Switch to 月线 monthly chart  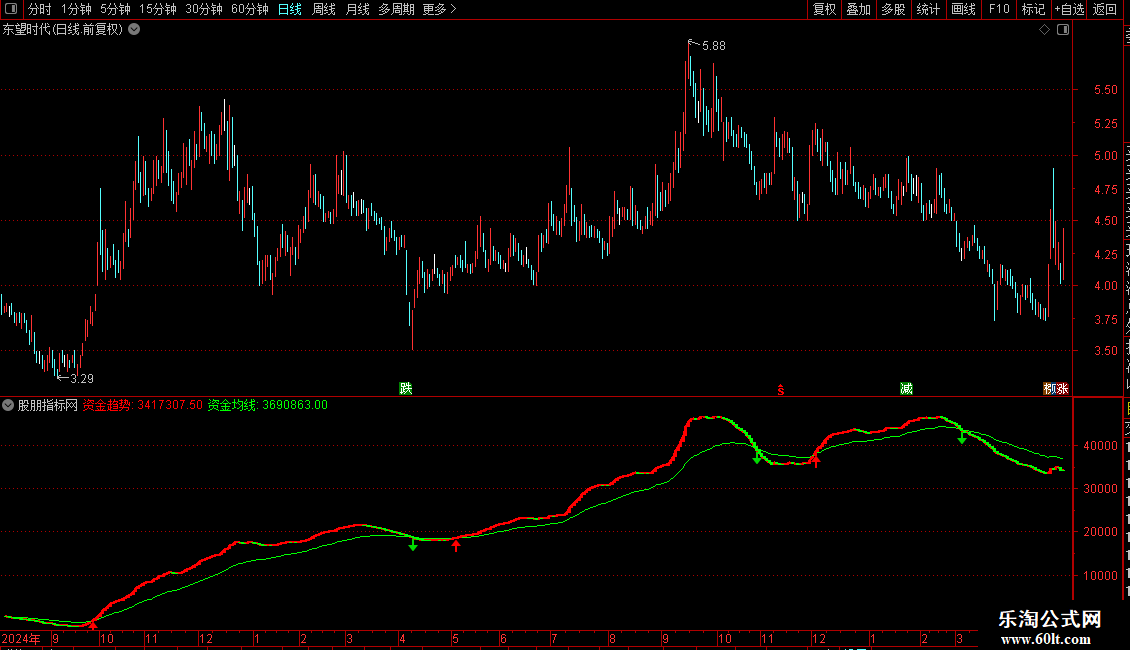click(357, 9)
